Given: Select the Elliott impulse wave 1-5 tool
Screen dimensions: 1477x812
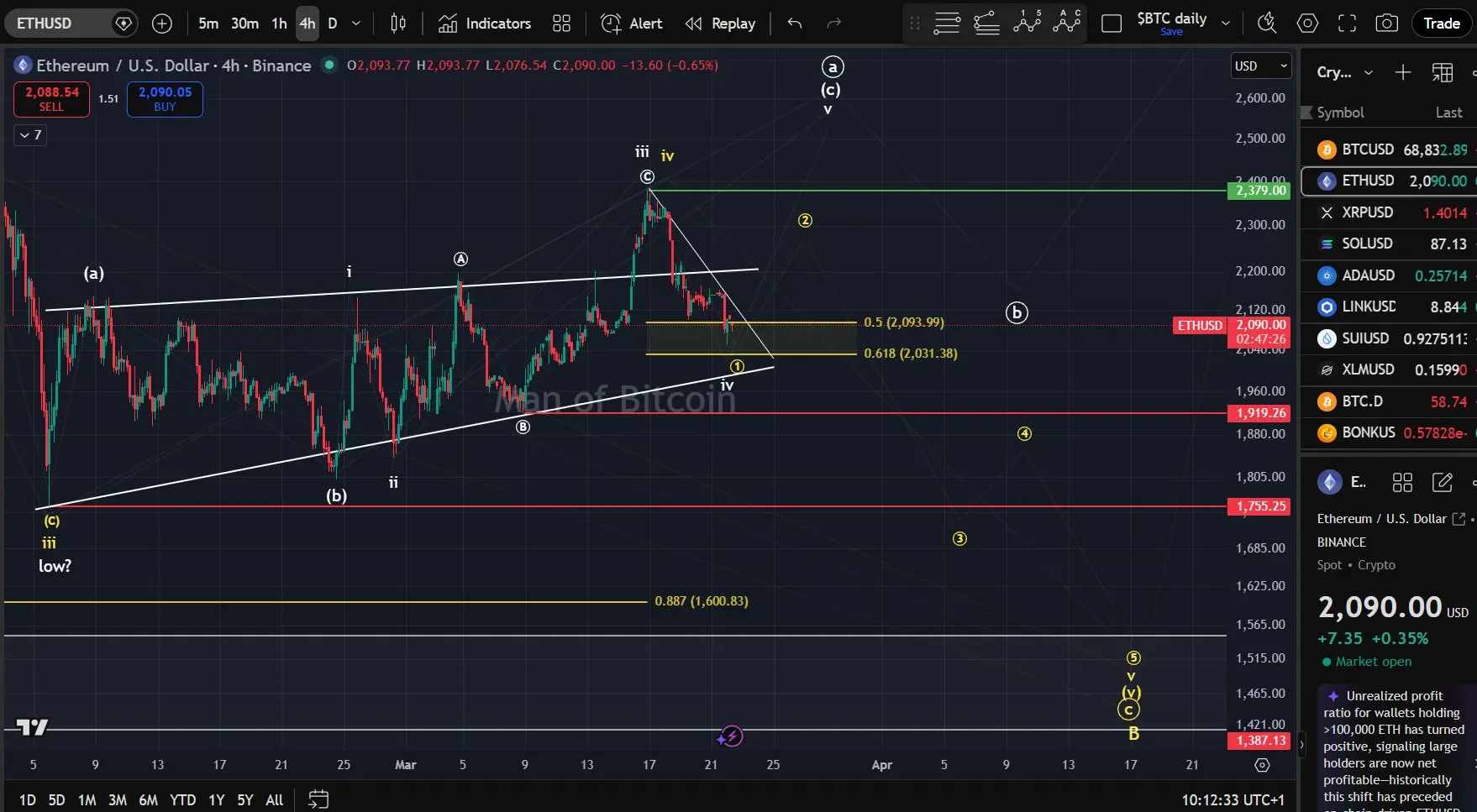Looking at the screenshot, I should click(1027, 22).
